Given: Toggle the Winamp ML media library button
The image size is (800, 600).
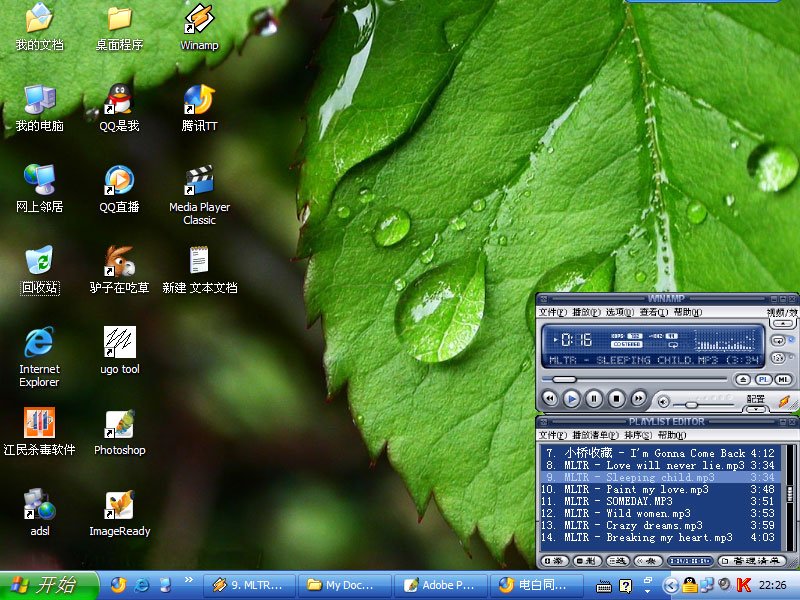Looking at the screenshot, I should pos(783,380).
